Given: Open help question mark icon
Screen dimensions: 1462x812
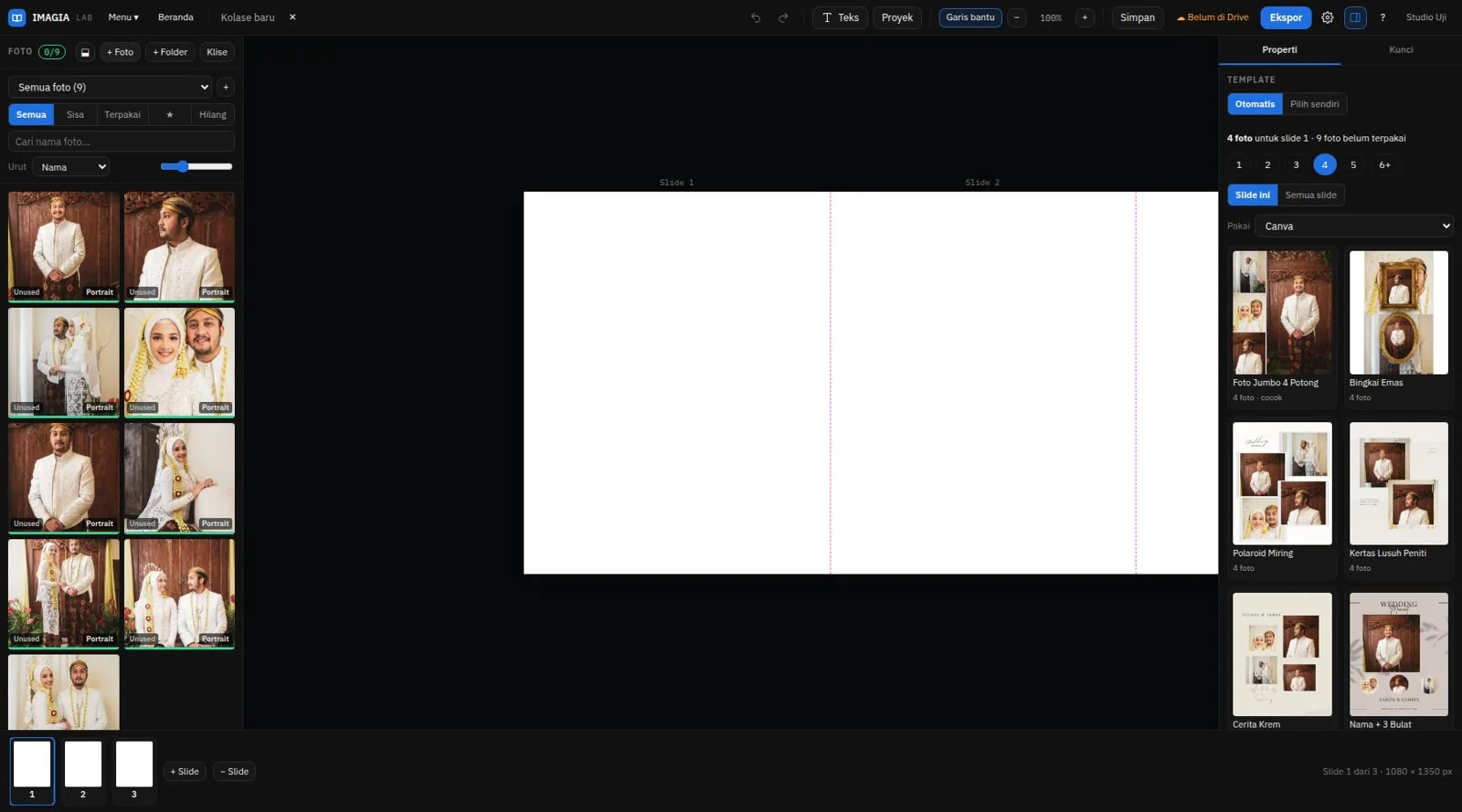Looking at the screenshot, I should tap(1383, 17).
